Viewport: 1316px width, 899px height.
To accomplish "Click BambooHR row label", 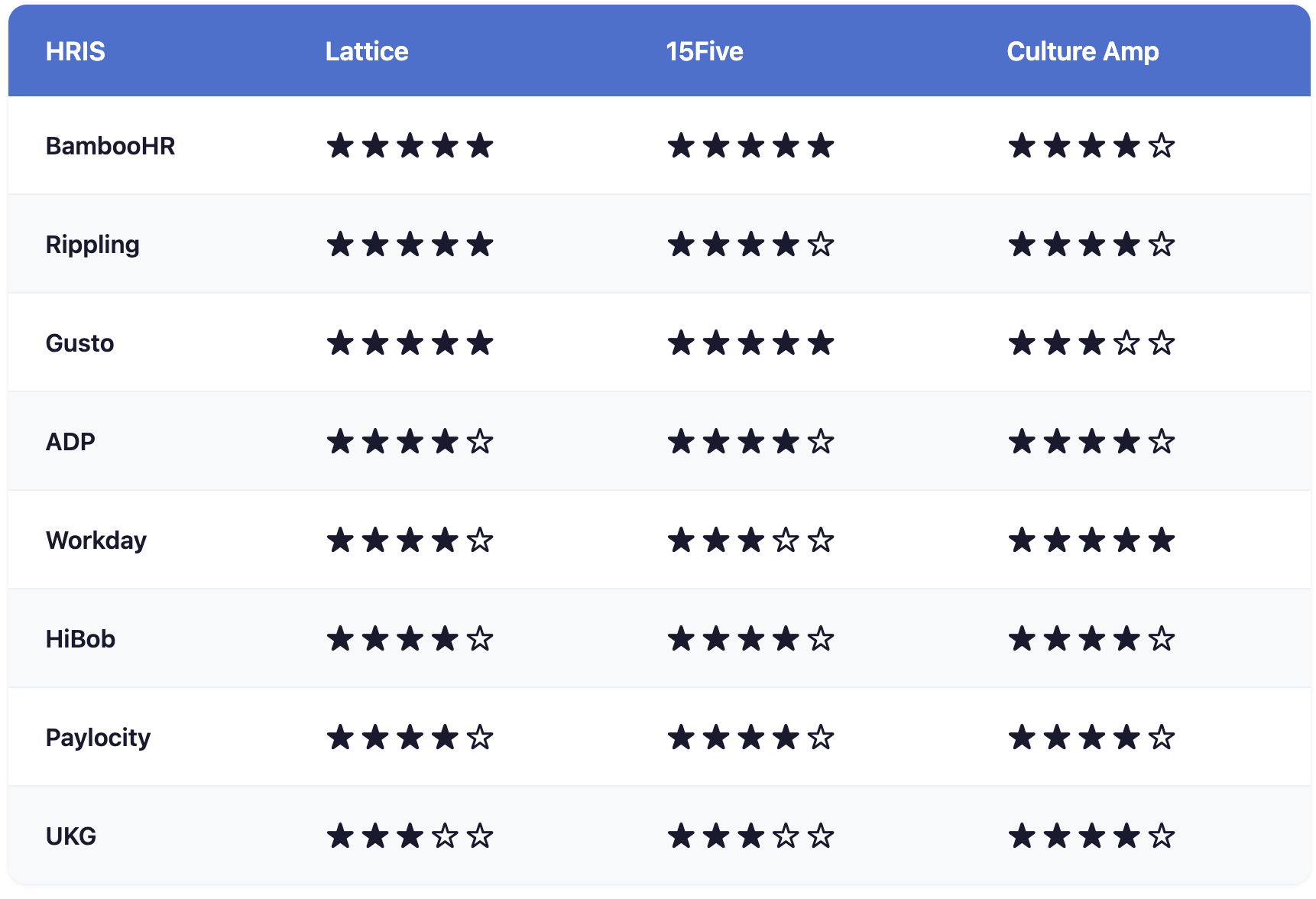I will (110, 145).
